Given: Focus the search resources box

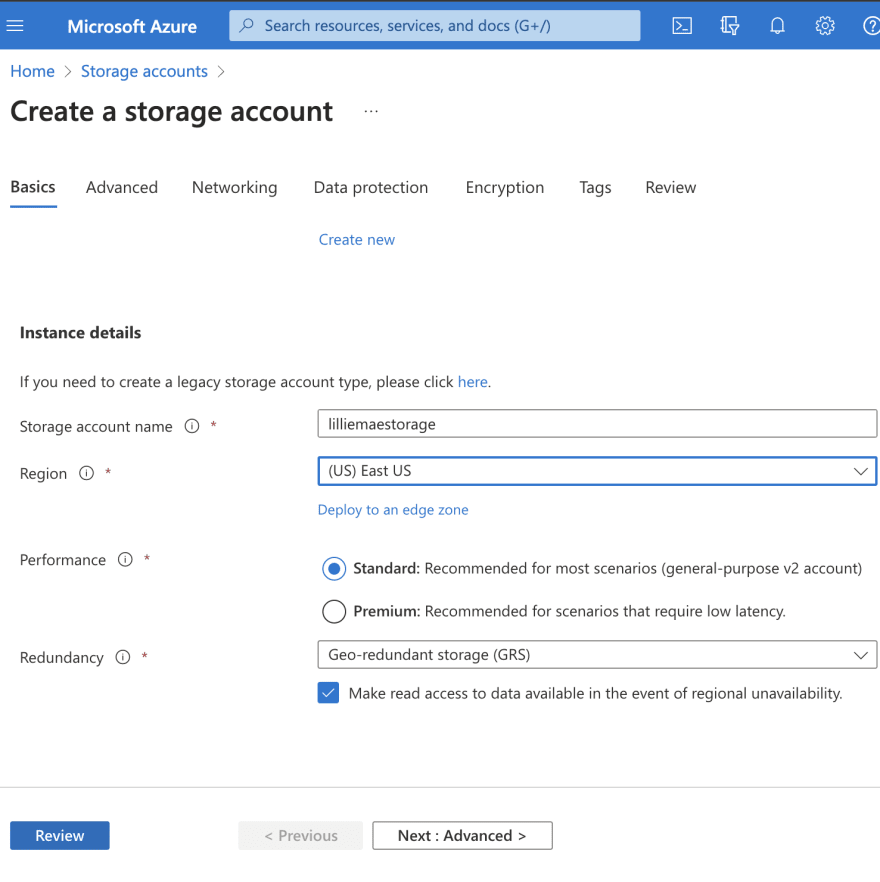Looking at the screenshot, I should [434, 26].
